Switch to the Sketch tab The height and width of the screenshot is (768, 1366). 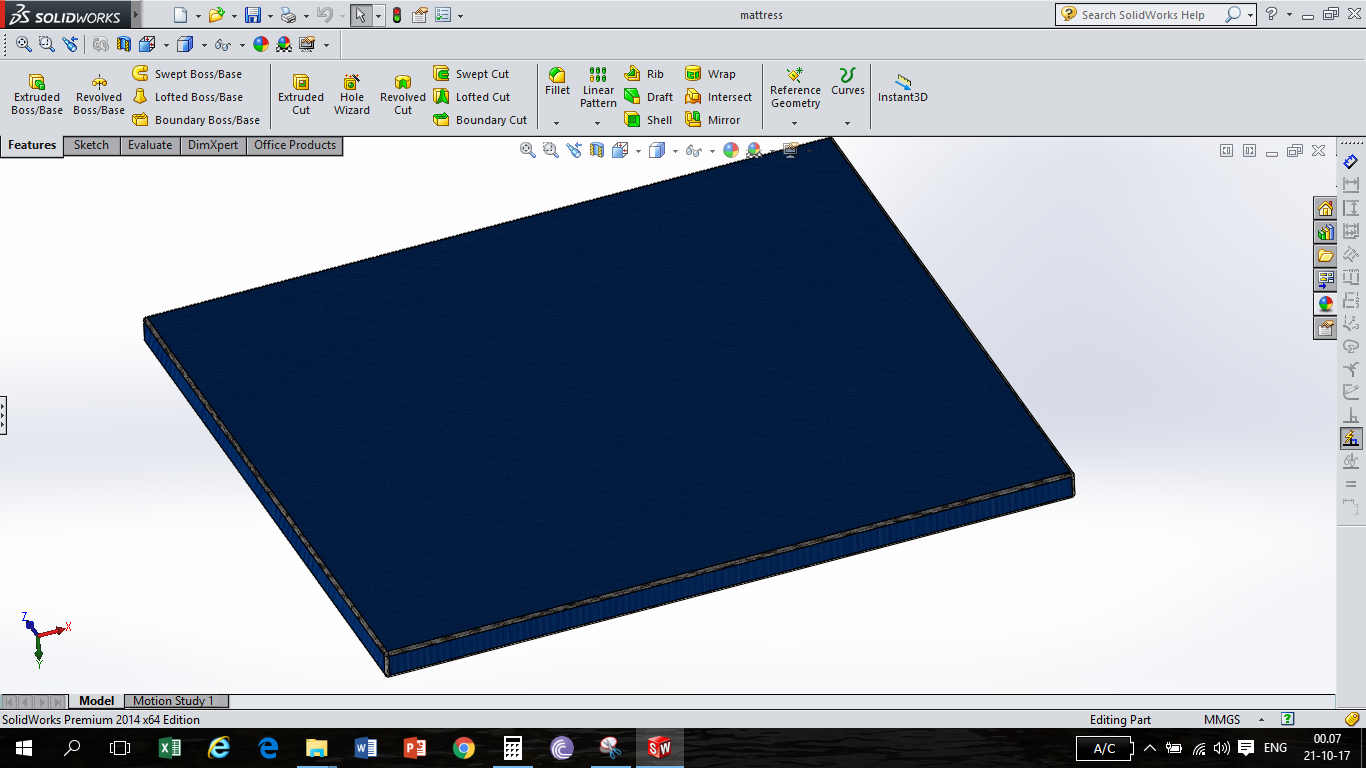(x=91, y=146)
